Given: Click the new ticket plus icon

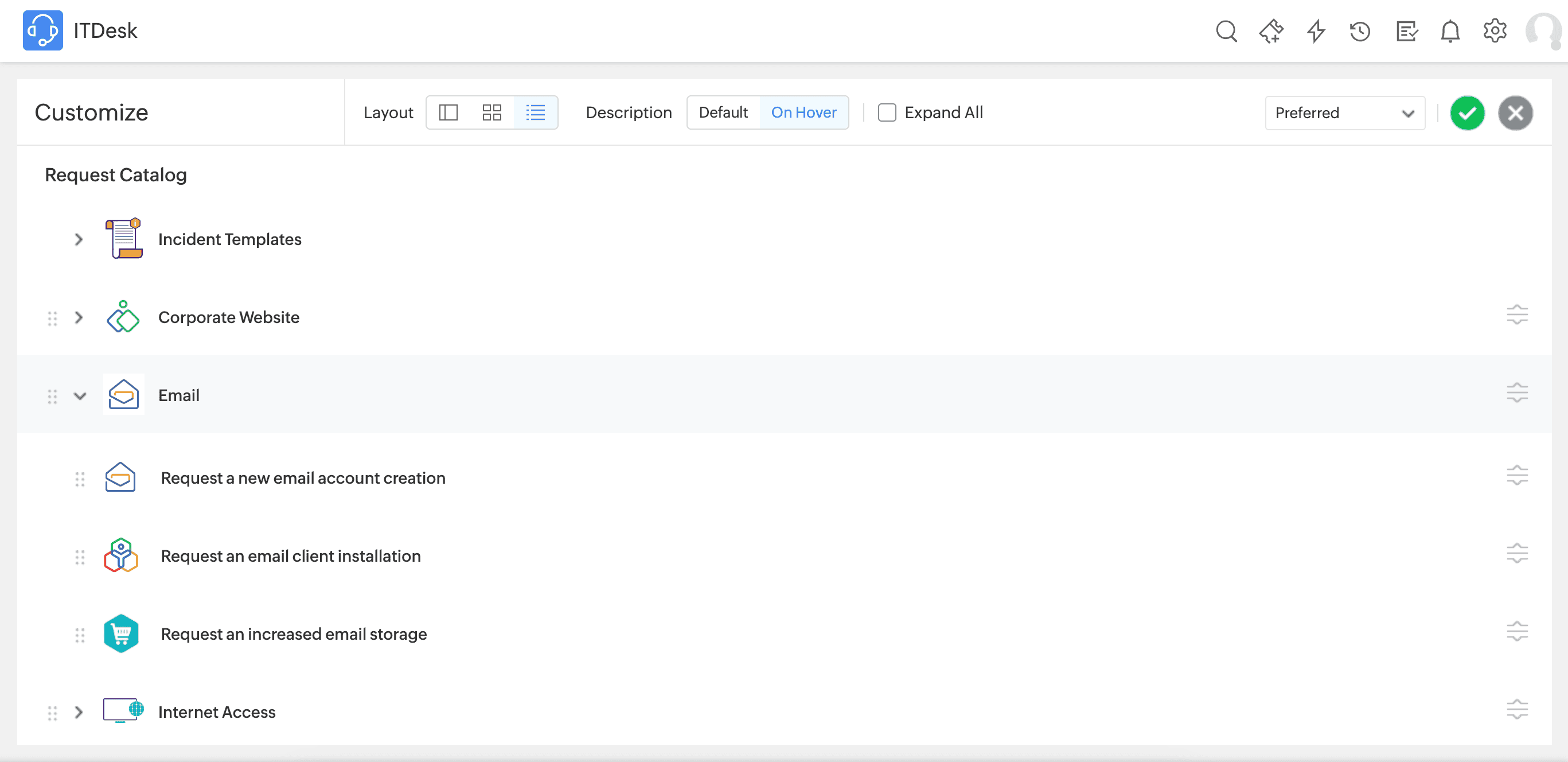Looking at the screenshot, I should coord(1271,31).
